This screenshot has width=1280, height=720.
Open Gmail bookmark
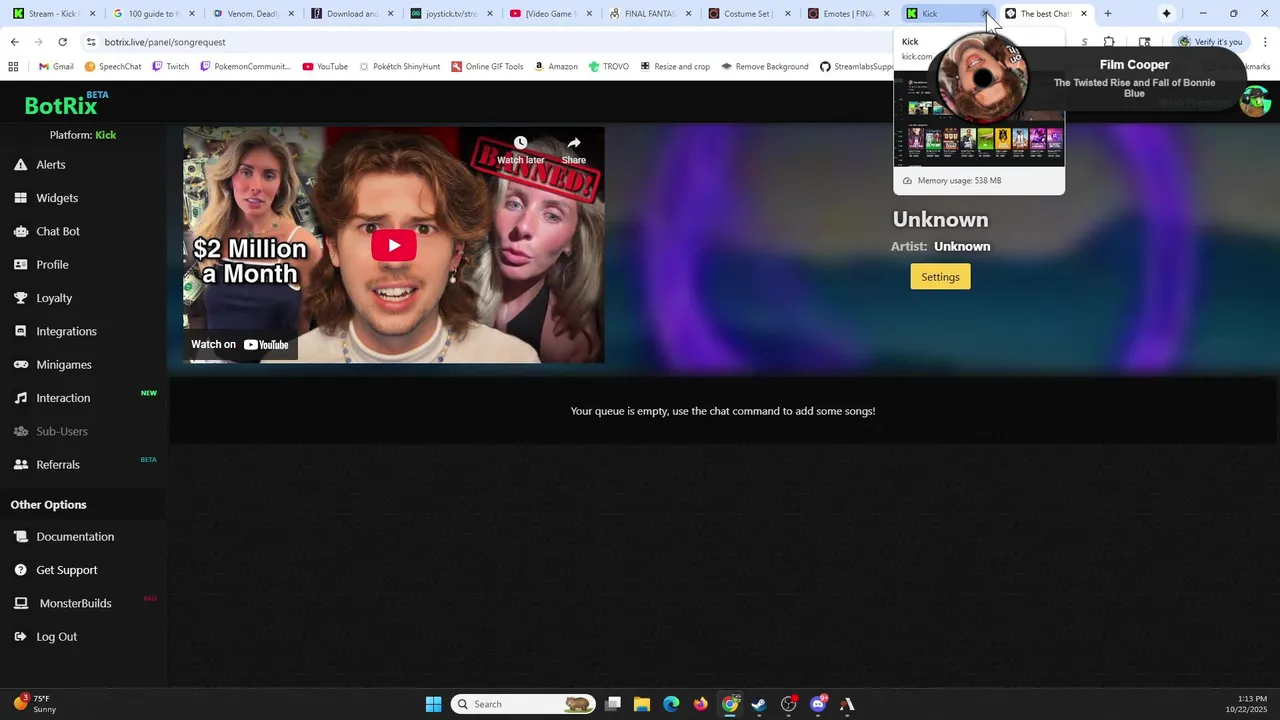coord(56,67)
